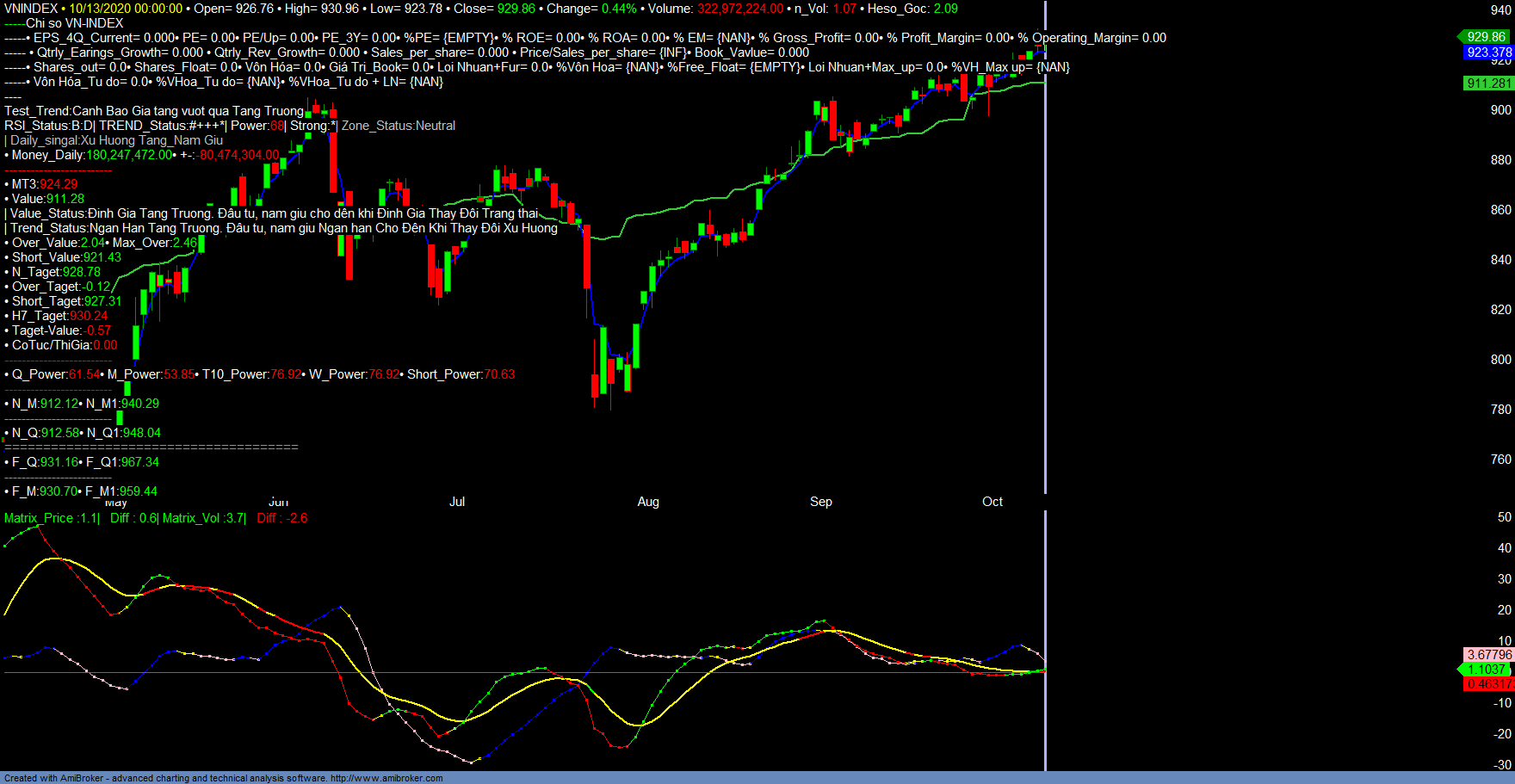Click the red 0.46317 indicator tag
1515x784 pixels.
1489,684
